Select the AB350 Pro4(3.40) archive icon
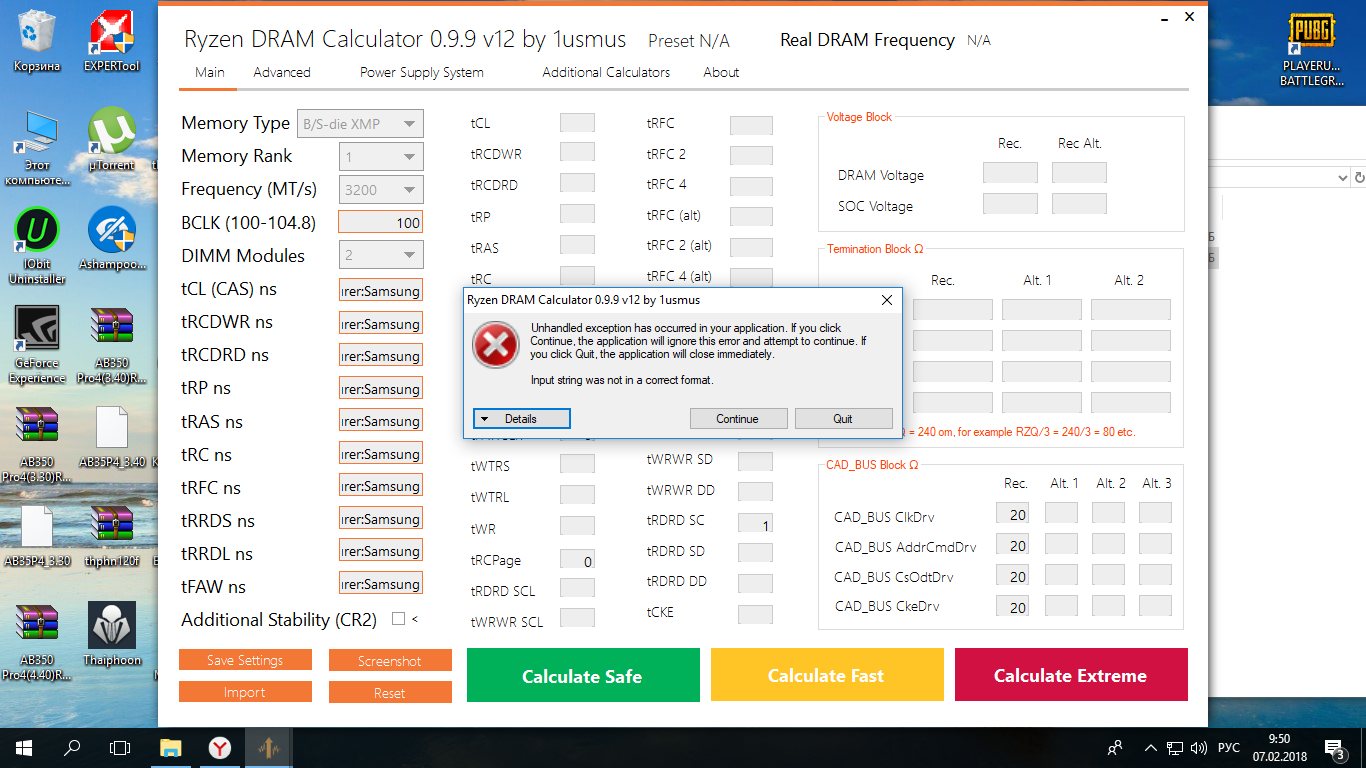The height and width of the screenshot is (768, 1366). pos(112,345)
